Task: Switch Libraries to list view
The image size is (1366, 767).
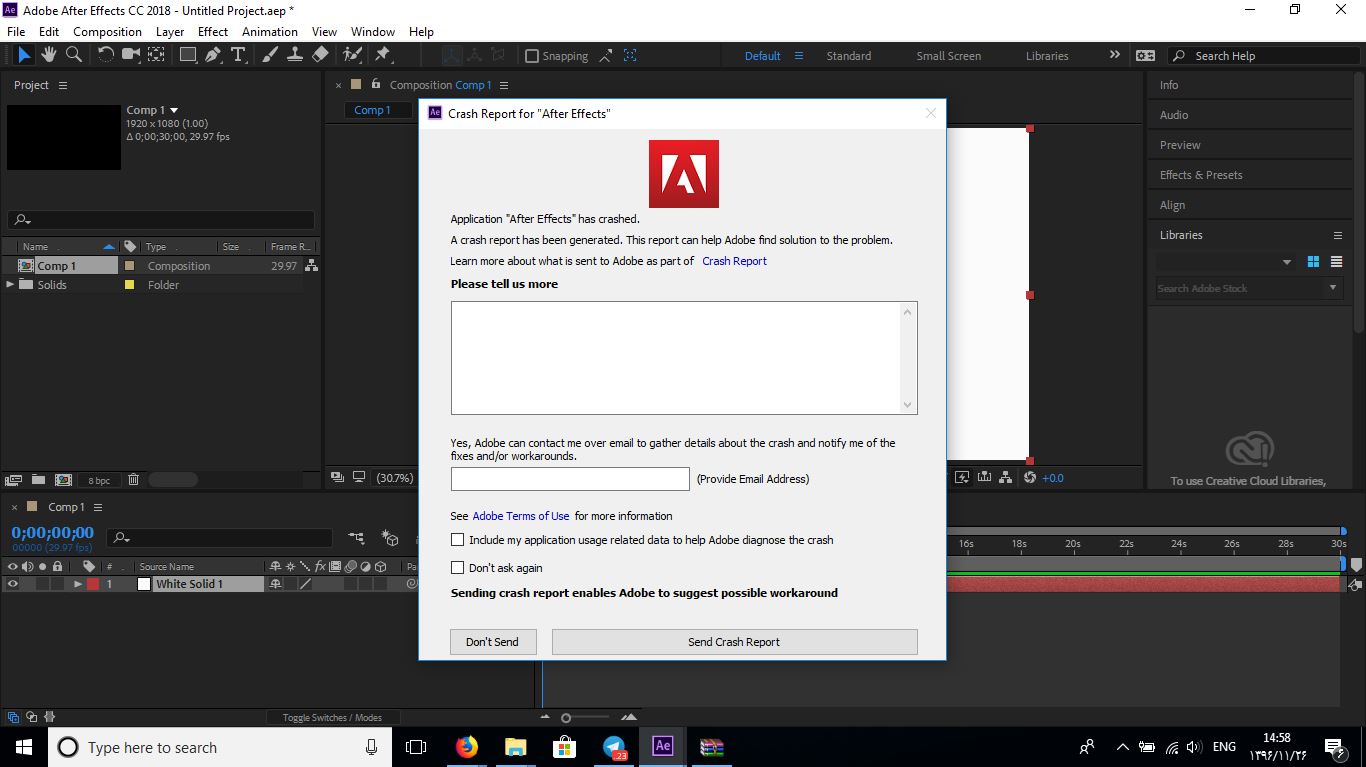Action: 1337,262
